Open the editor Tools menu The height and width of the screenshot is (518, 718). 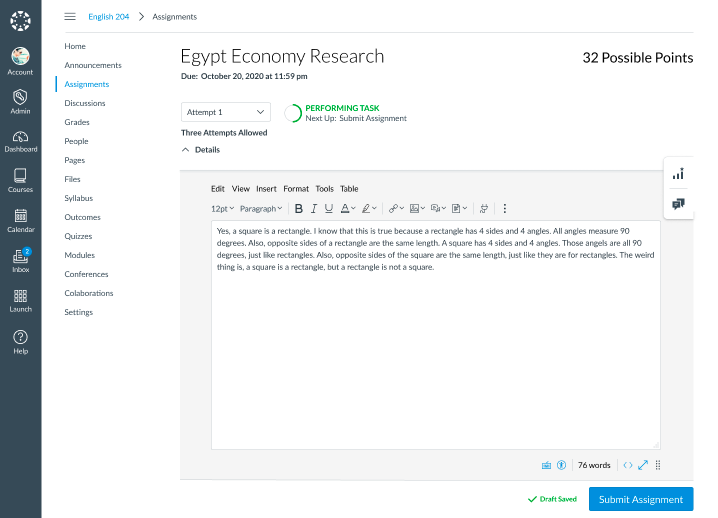coord(324,189)
